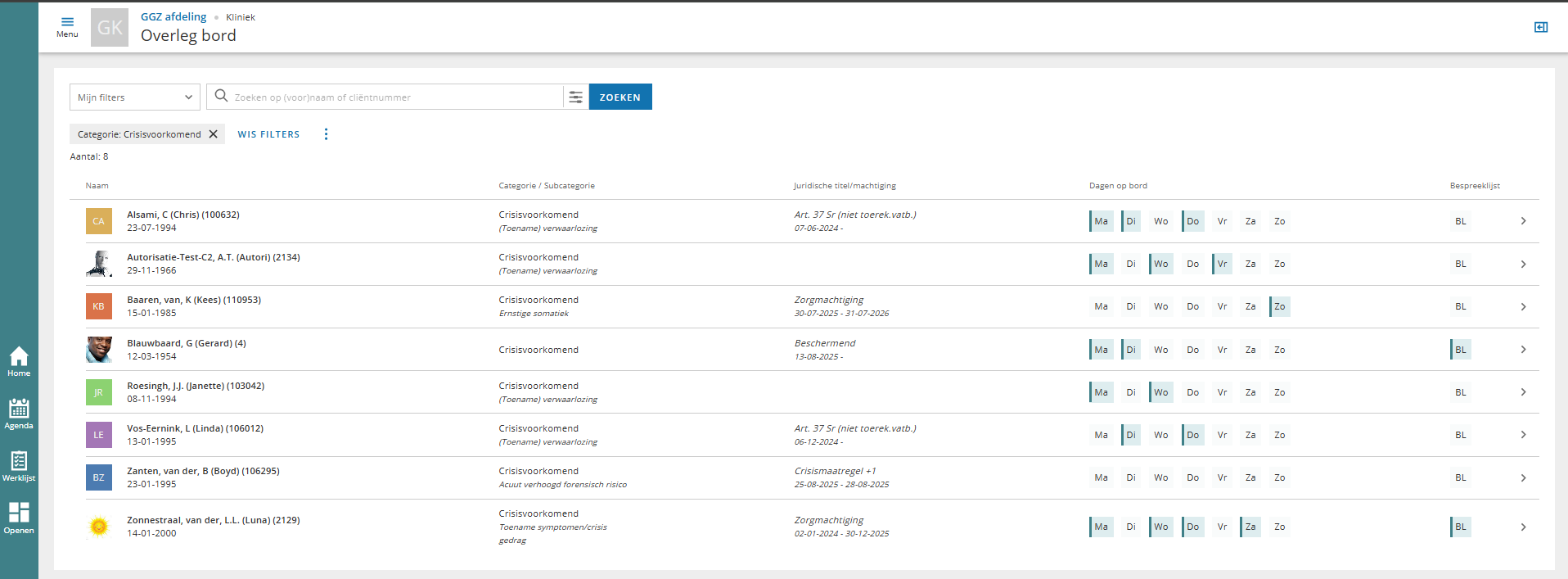
Task: Click the GGZ afdeling breadcrumb
Action: point(173,17)
